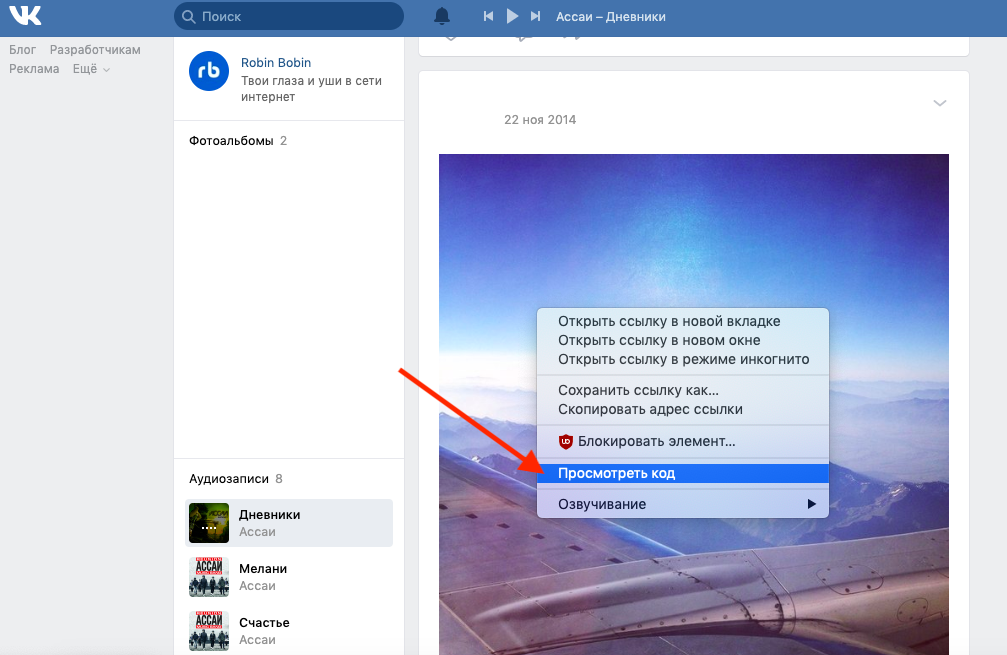The width and height of the screenshot is (1007, 655).
Task: Click the uBlock 'Блокировать элемент' menu entry
Action: tap(656, 441)
